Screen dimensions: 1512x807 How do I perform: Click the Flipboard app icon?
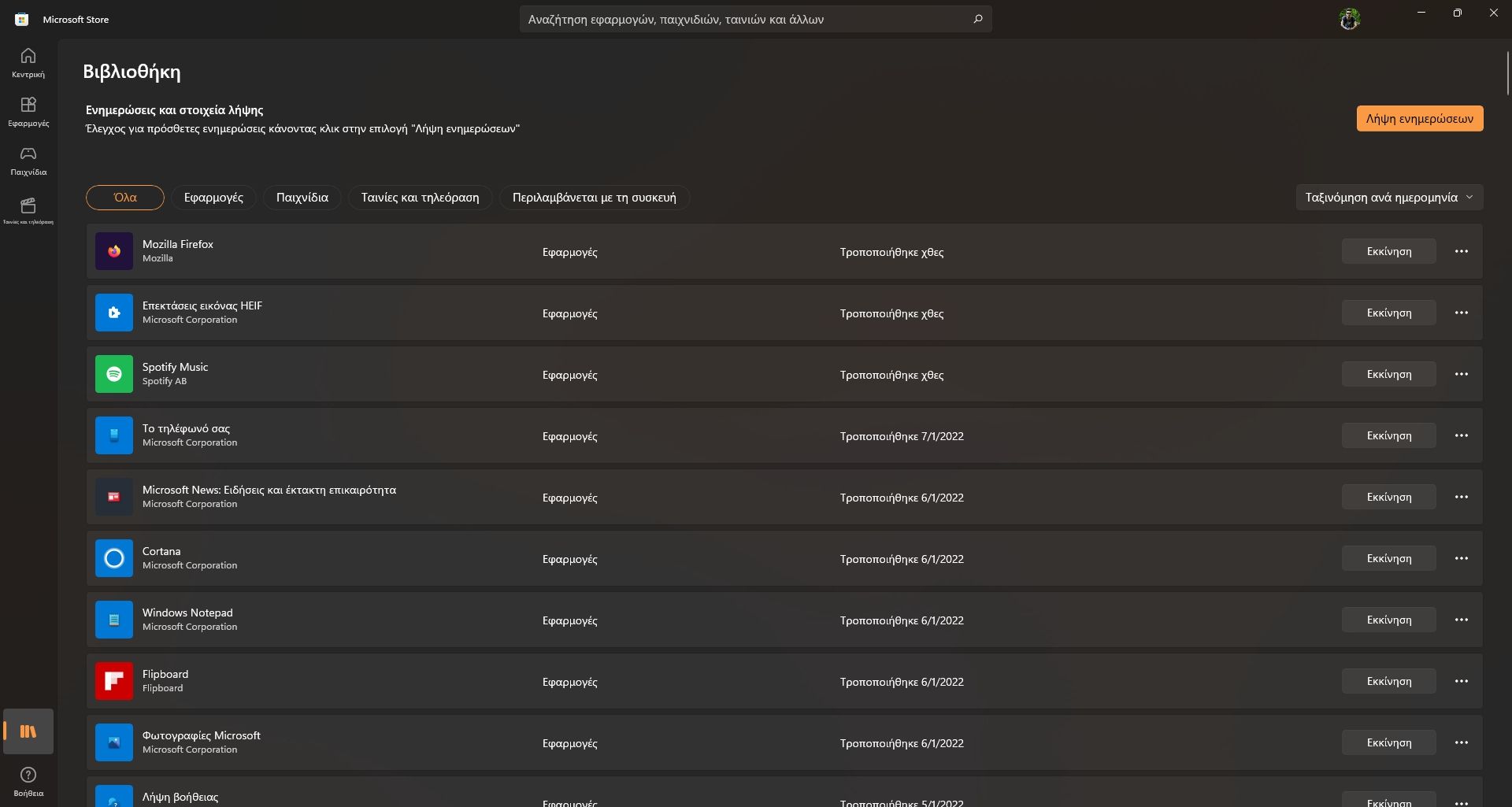(x=113, y=680)
